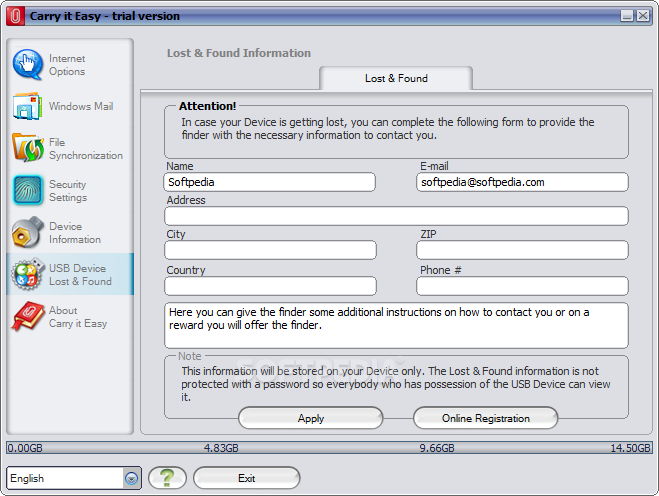
Task: Open the USB Device Lost & Found menu label
Action: [x=80, y=275]
